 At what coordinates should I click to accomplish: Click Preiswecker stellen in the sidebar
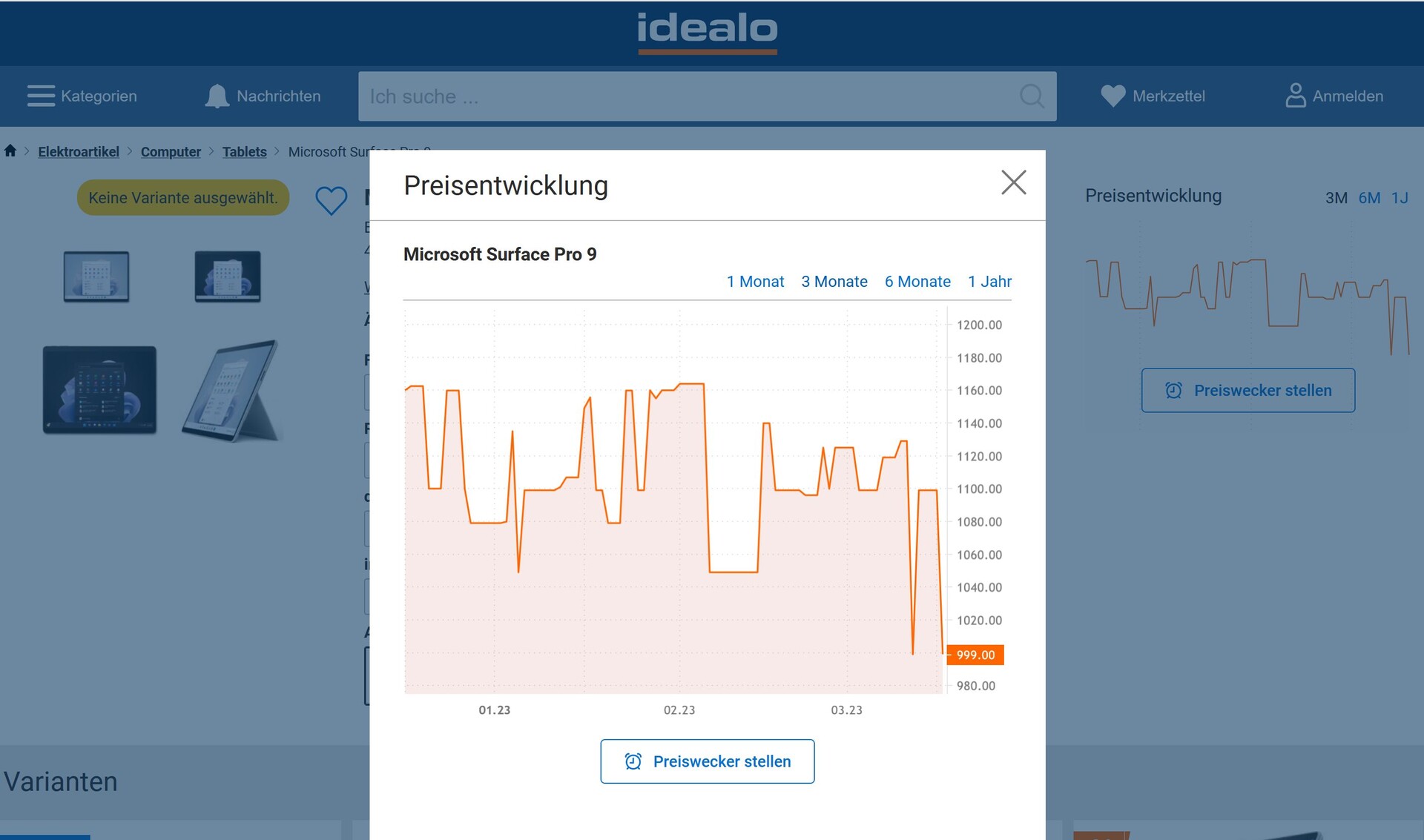[x=1247, y=391]
